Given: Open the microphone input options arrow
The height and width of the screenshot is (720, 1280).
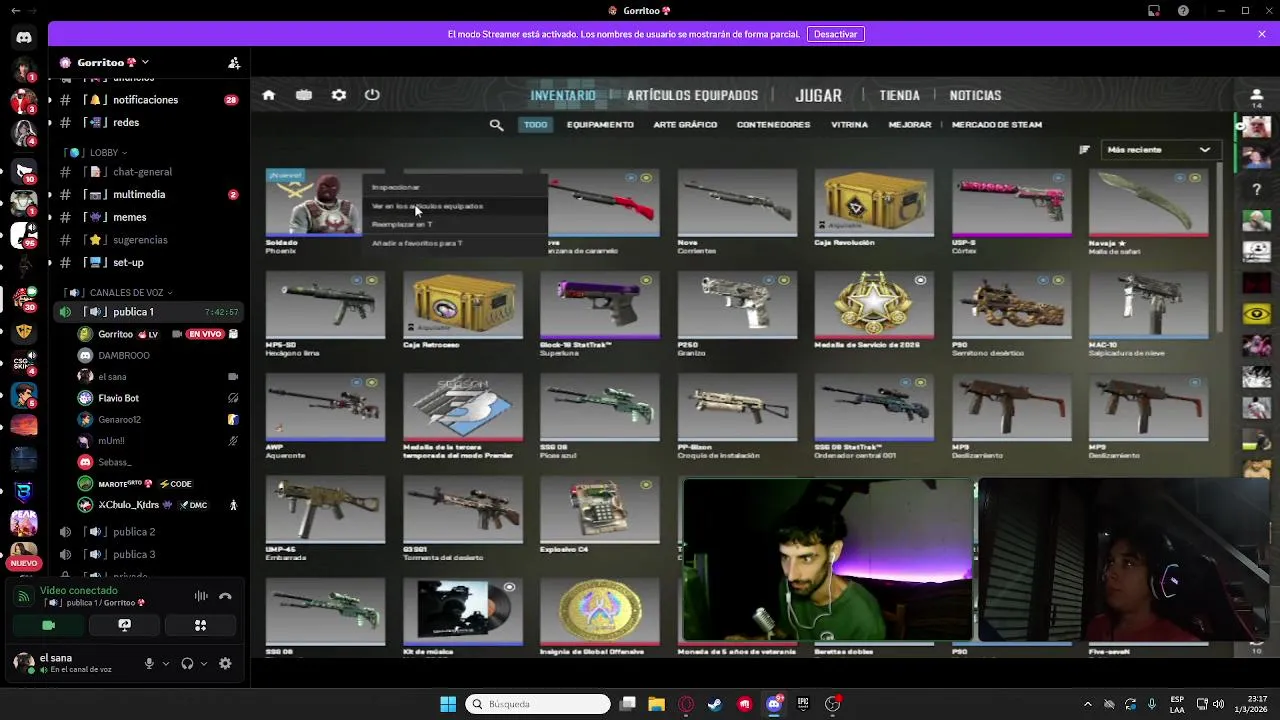Looking at the screenshot, I should (166, 663).
